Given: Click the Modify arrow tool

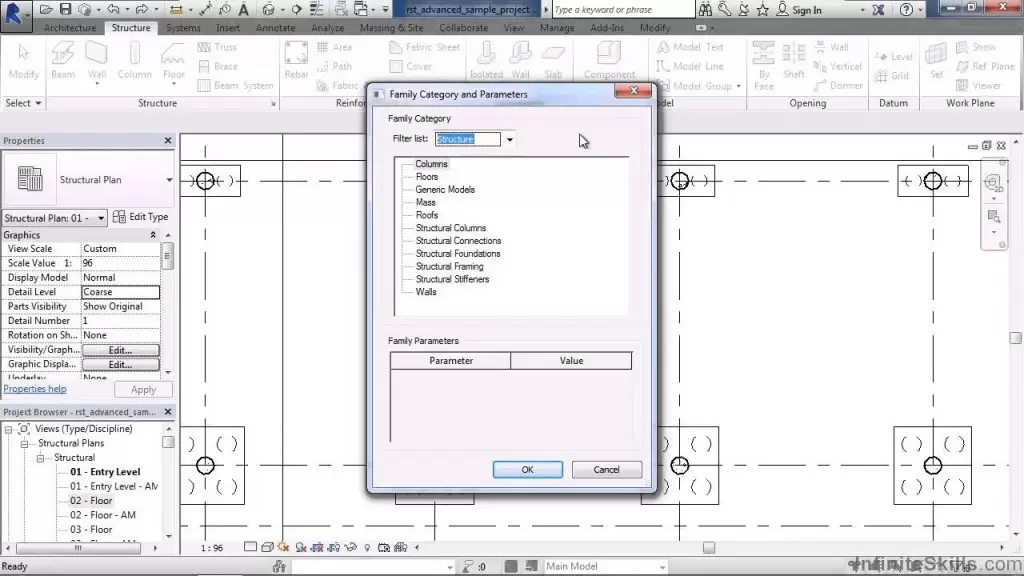Looking at the screenshot, I should pos(24,60).
